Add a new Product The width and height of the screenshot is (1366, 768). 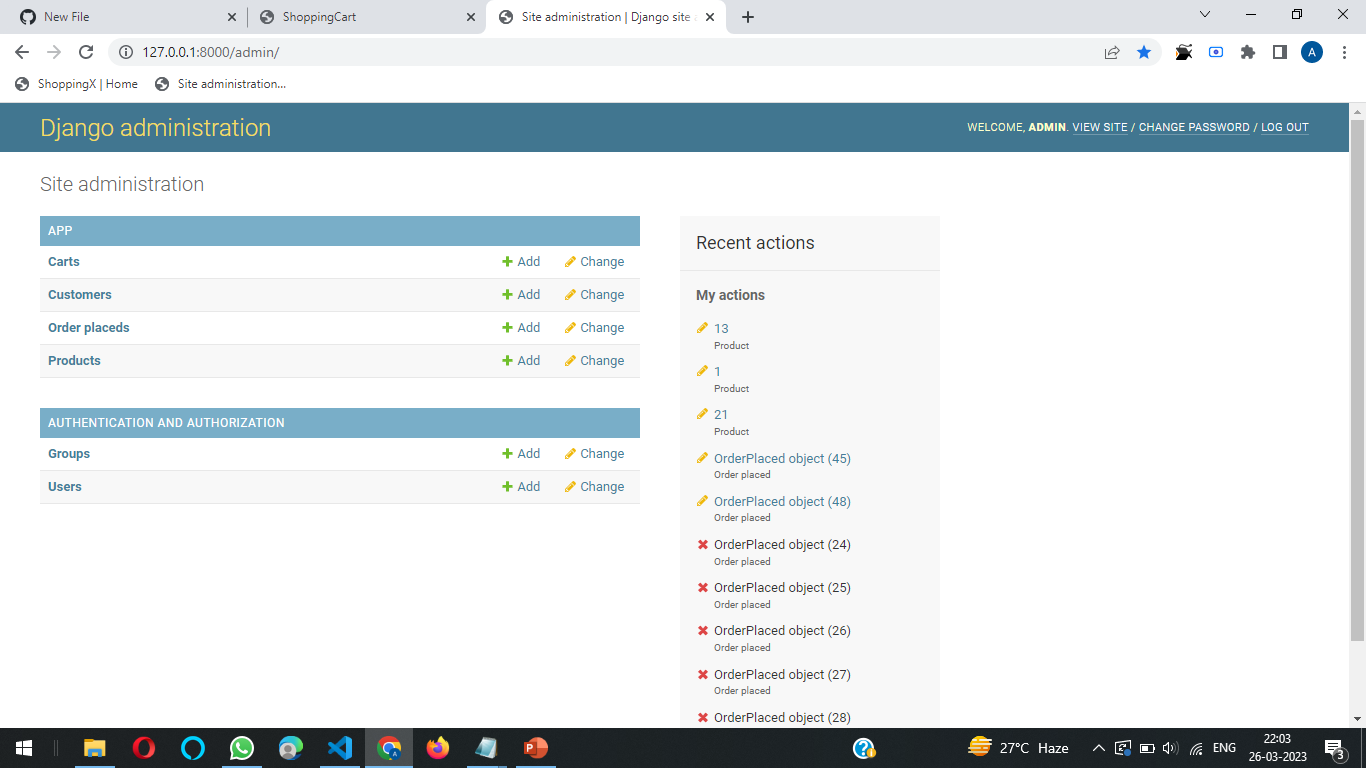coord(521,361)
